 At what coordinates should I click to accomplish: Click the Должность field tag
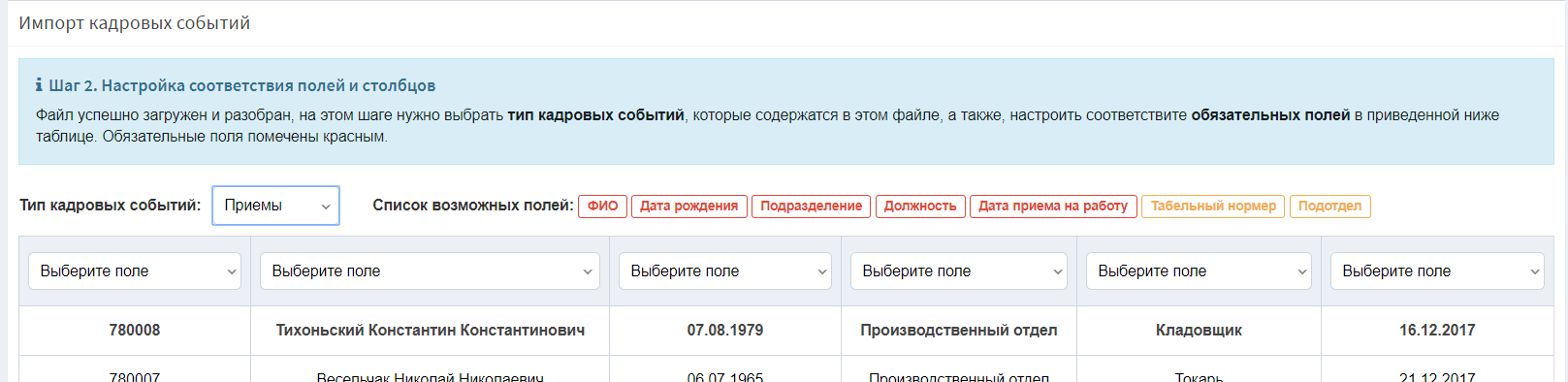click(920, 206)
